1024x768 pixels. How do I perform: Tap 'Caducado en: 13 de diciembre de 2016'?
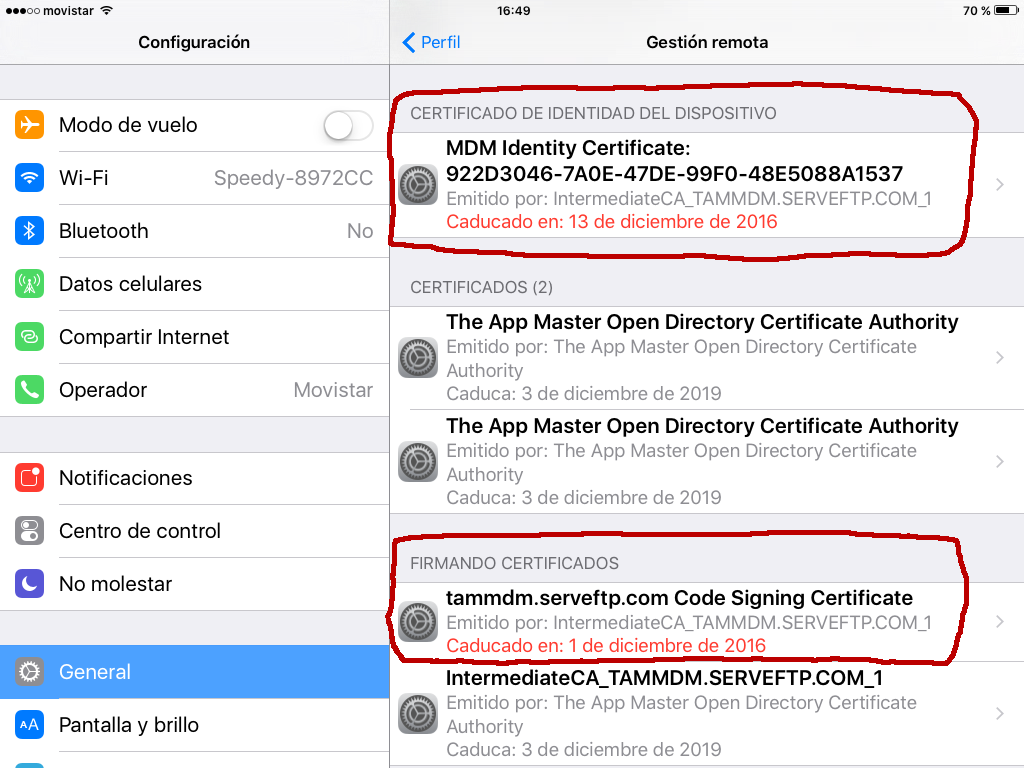[x=612, y=222]
